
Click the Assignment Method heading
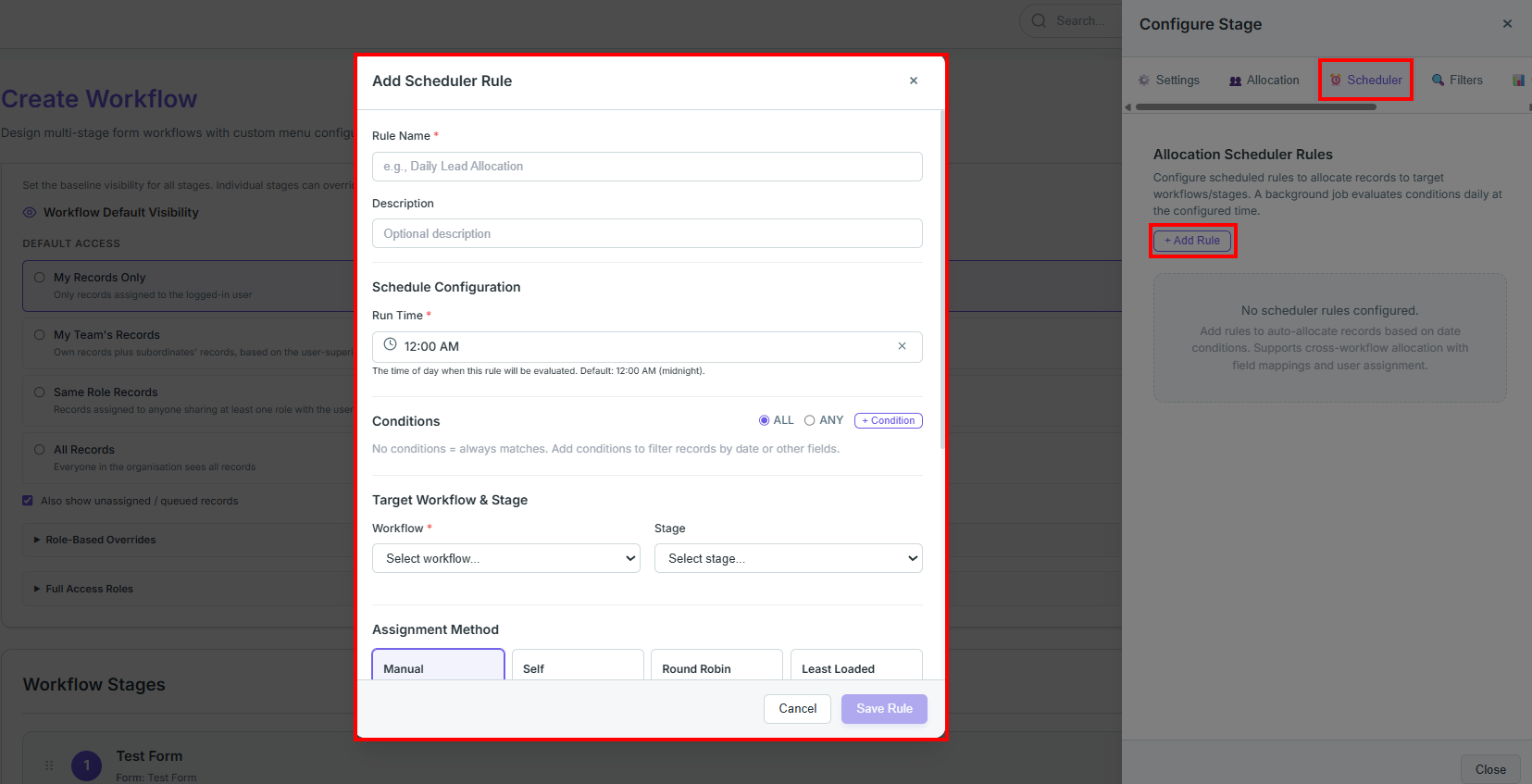click(x=435, y=629)
